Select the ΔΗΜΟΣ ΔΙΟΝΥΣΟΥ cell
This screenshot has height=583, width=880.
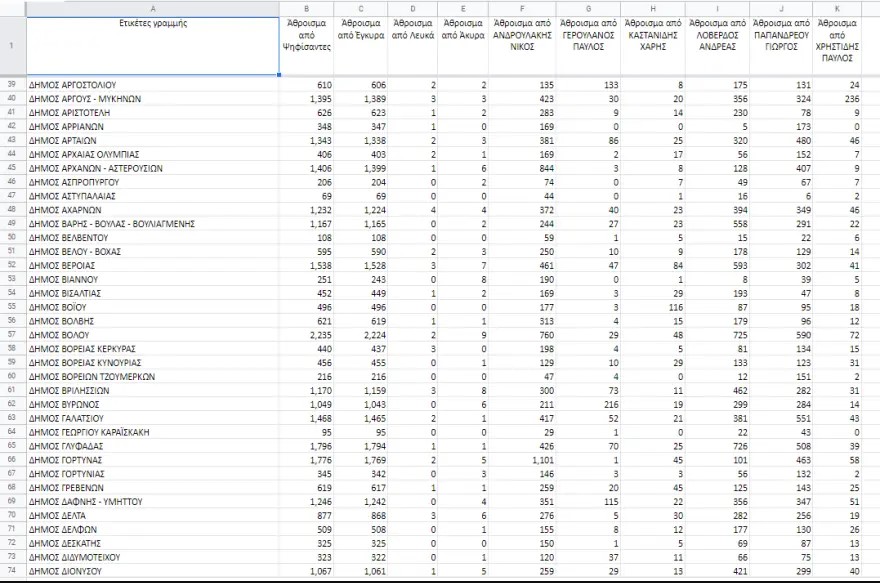[151, 570]
